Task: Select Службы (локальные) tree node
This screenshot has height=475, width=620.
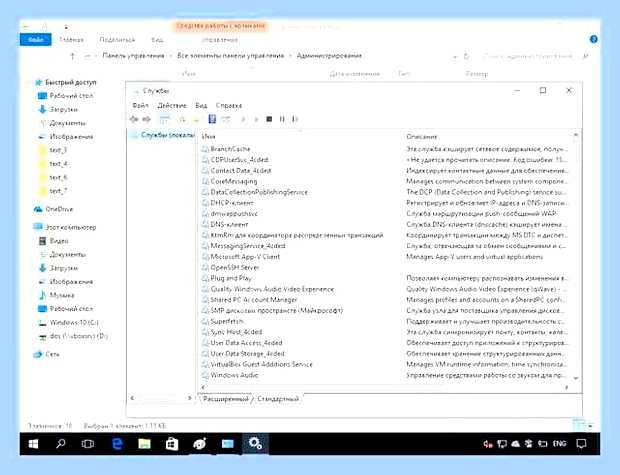Action: coord(164,135)
